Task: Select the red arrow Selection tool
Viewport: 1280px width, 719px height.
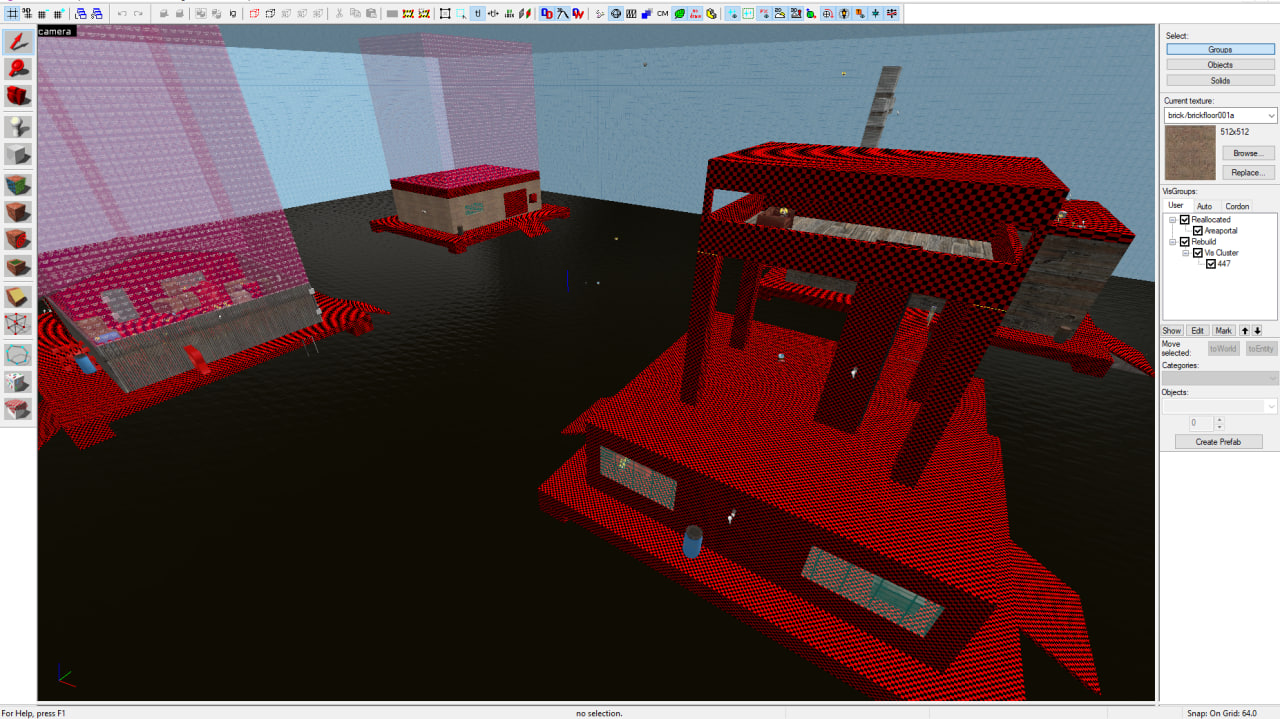Action: 18,42
